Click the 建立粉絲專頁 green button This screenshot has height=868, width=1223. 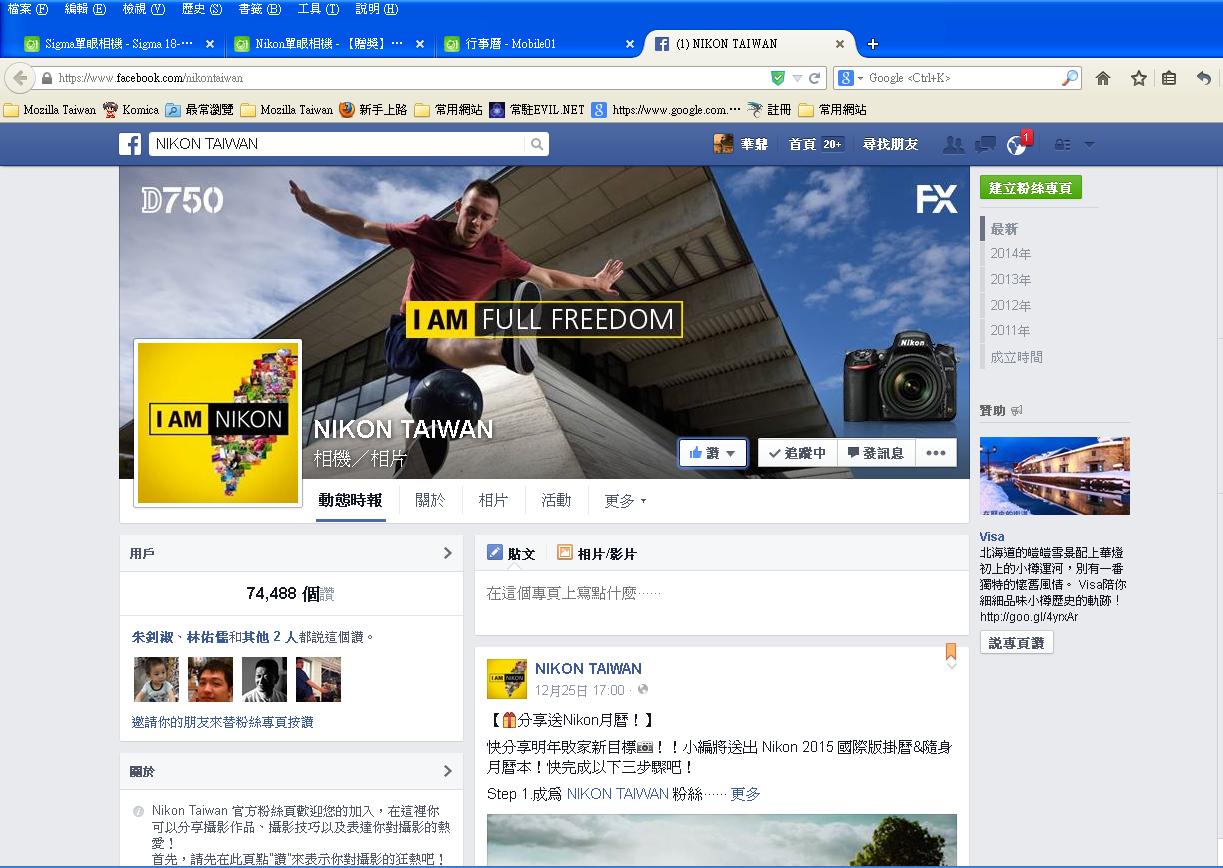coord(1031,187)
